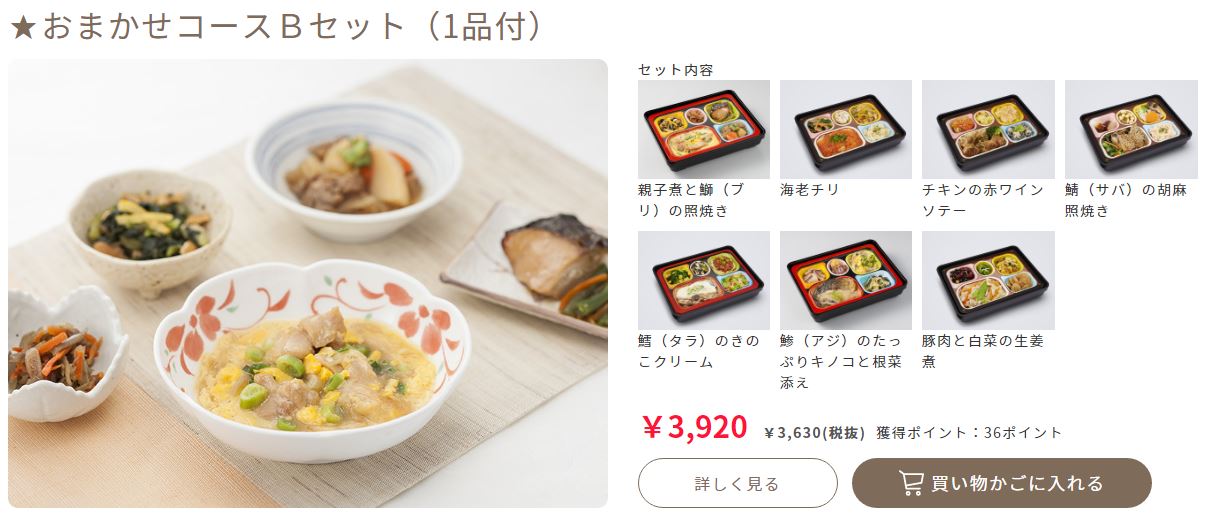Open the おまかせコースＢセット title heading
This screenshot has width=1215, height=521.
click(276, 27)
